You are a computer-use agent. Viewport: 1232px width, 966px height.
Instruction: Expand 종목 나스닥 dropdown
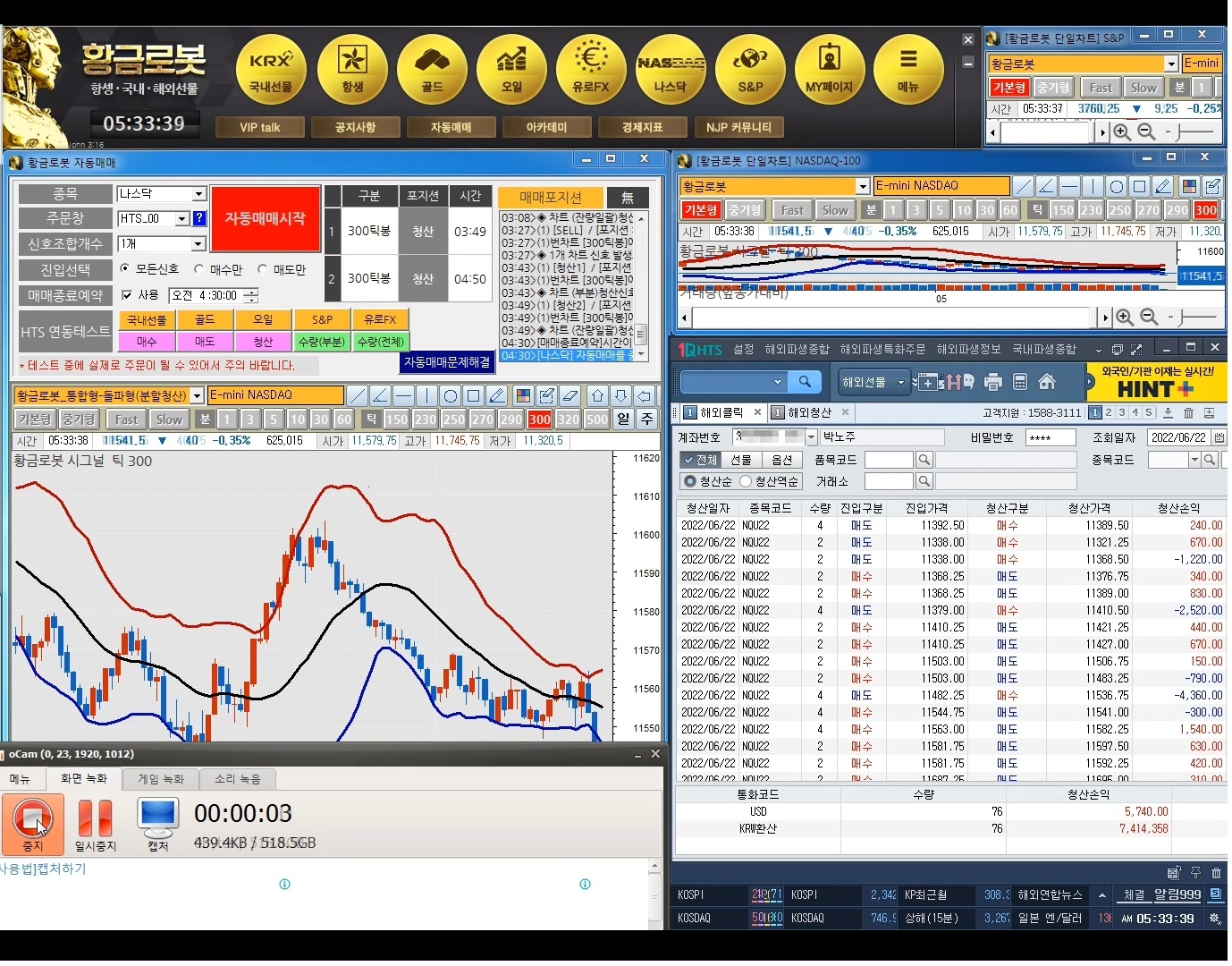coord(199,194)
